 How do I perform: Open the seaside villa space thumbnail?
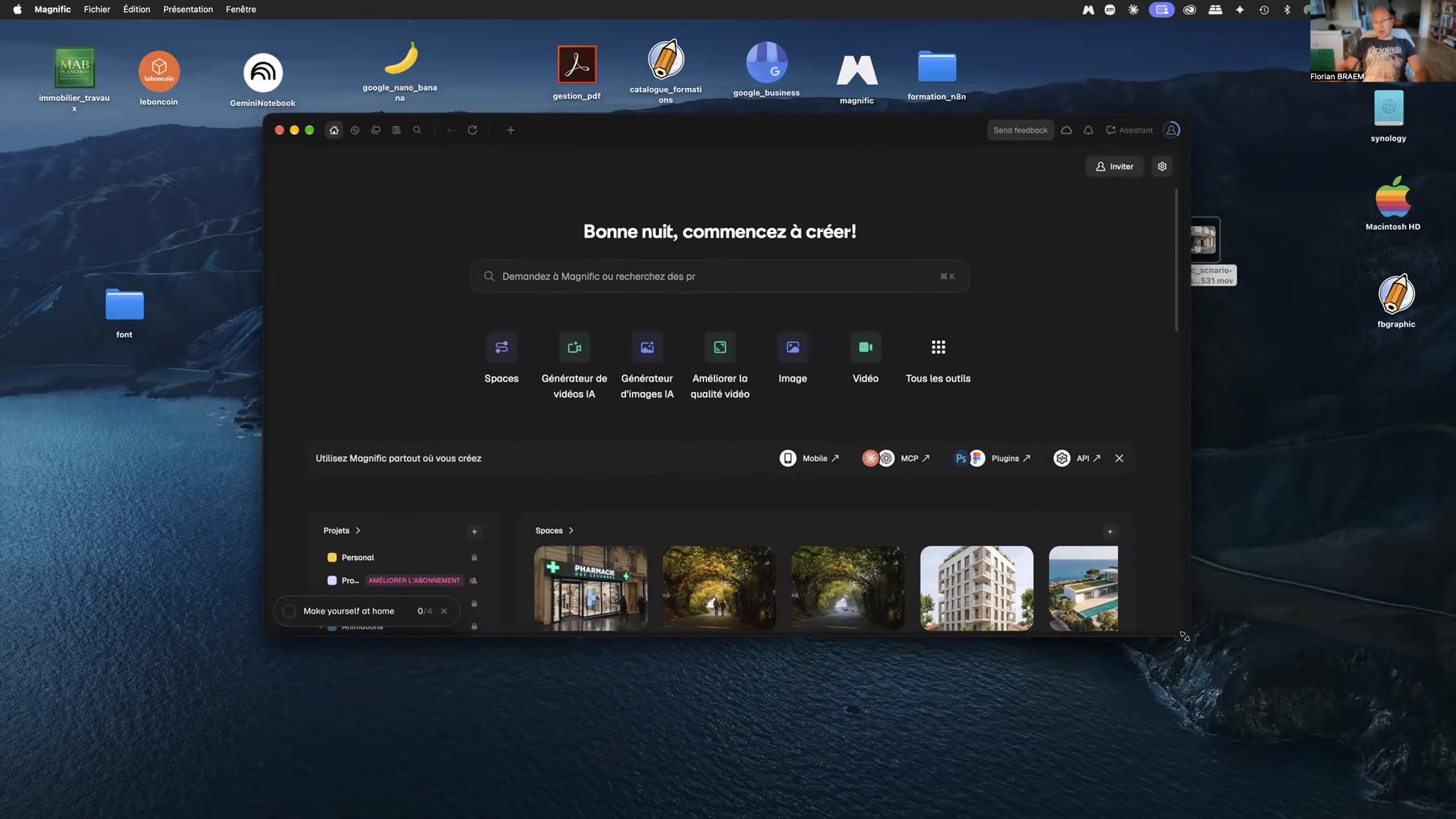[x=1083, y=589]
